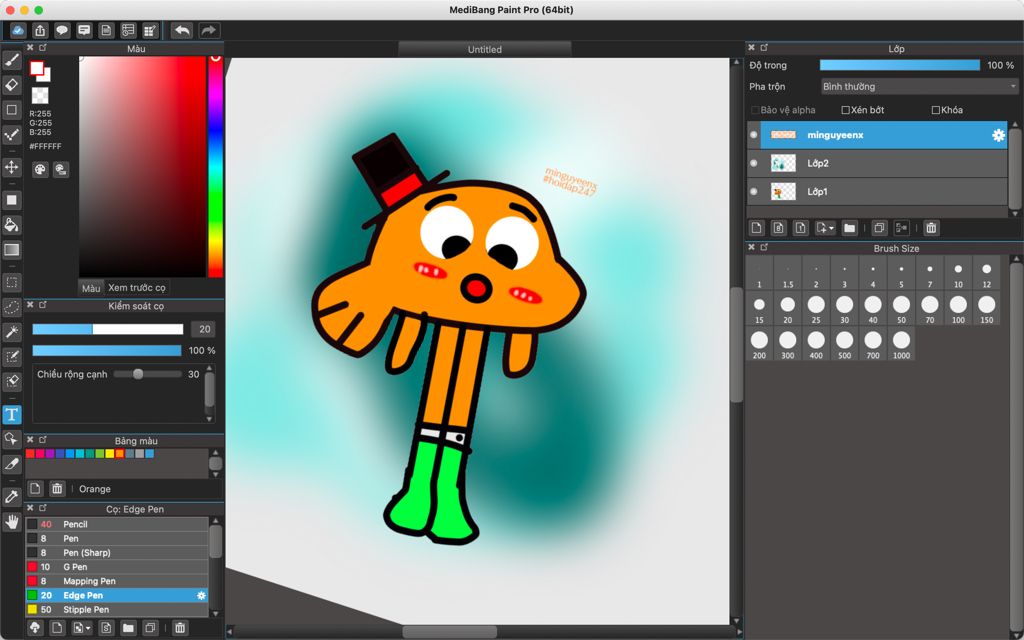Undock the Màu color panel
Image resolution: width=1024 pixels, height=640 pixels.
[x=43, y=48]
